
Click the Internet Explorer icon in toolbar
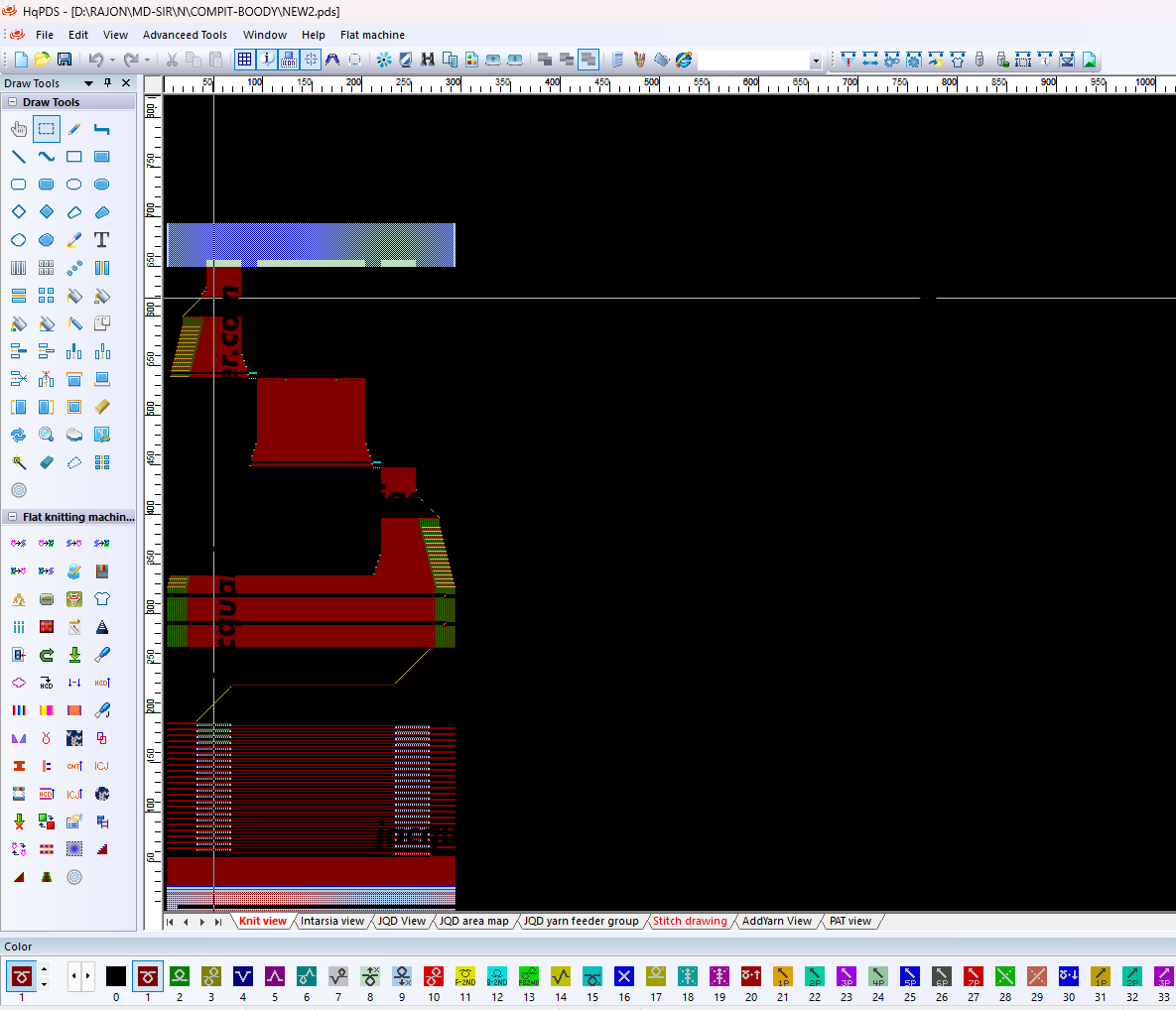click(684, 60)
